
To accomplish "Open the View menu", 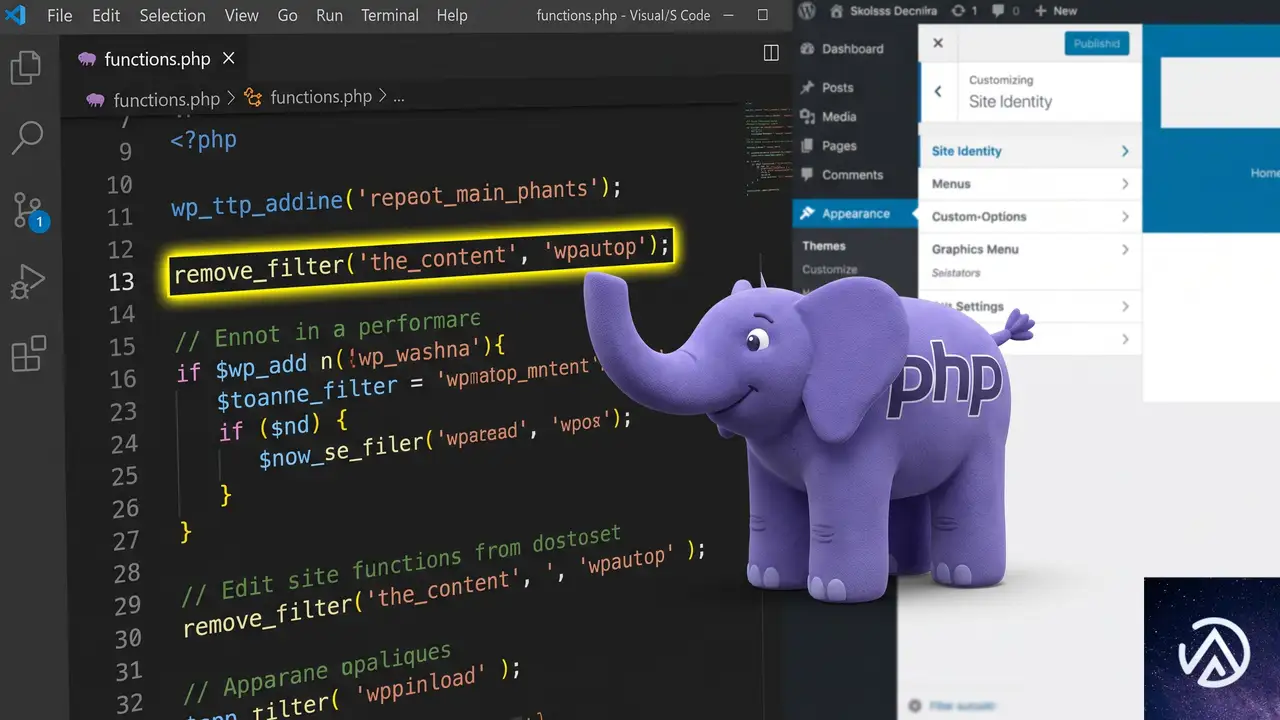I will tap(242, 15).
